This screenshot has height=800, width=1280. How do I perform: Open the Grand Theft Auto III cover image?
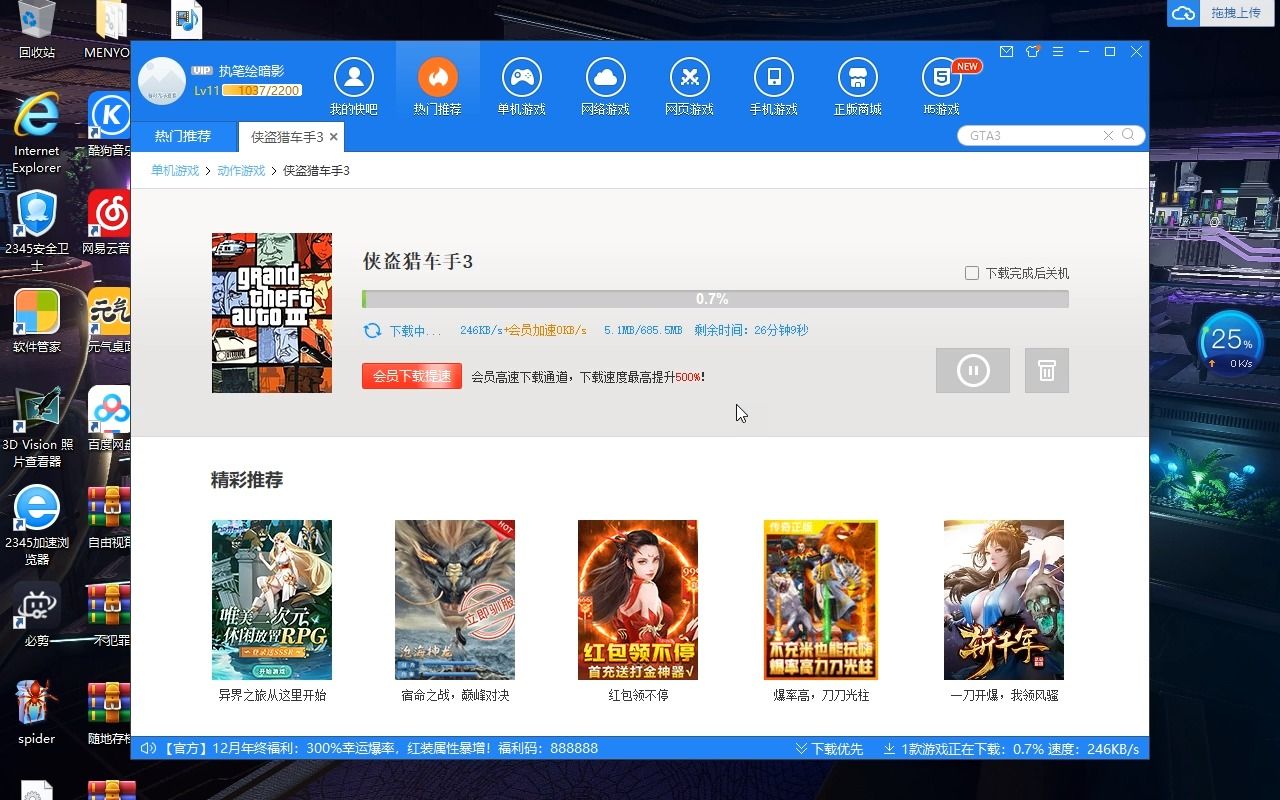(x=272, y=313)
